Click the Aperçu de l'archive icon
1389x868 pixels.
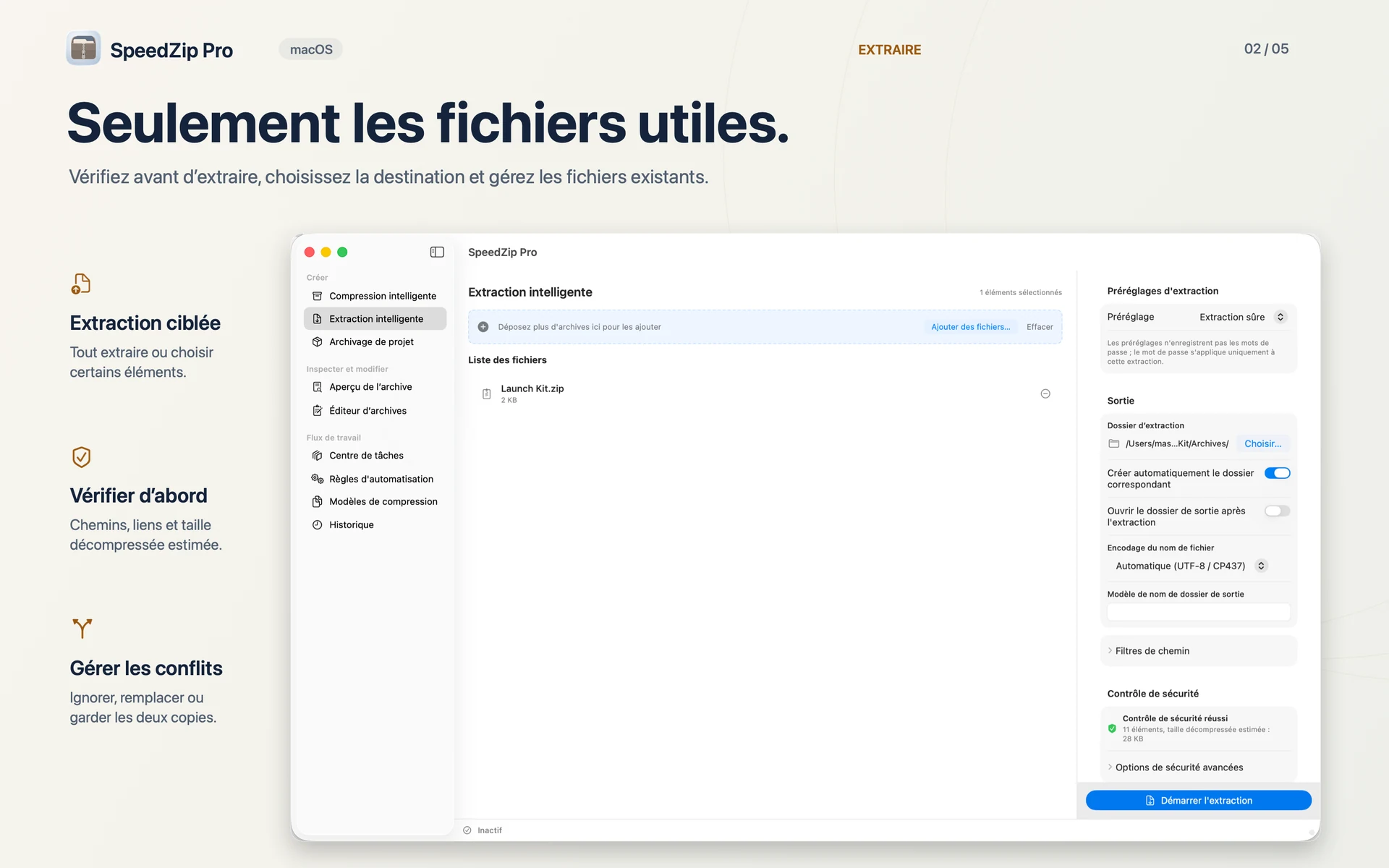pyautogui.click(x=317, y=387)
